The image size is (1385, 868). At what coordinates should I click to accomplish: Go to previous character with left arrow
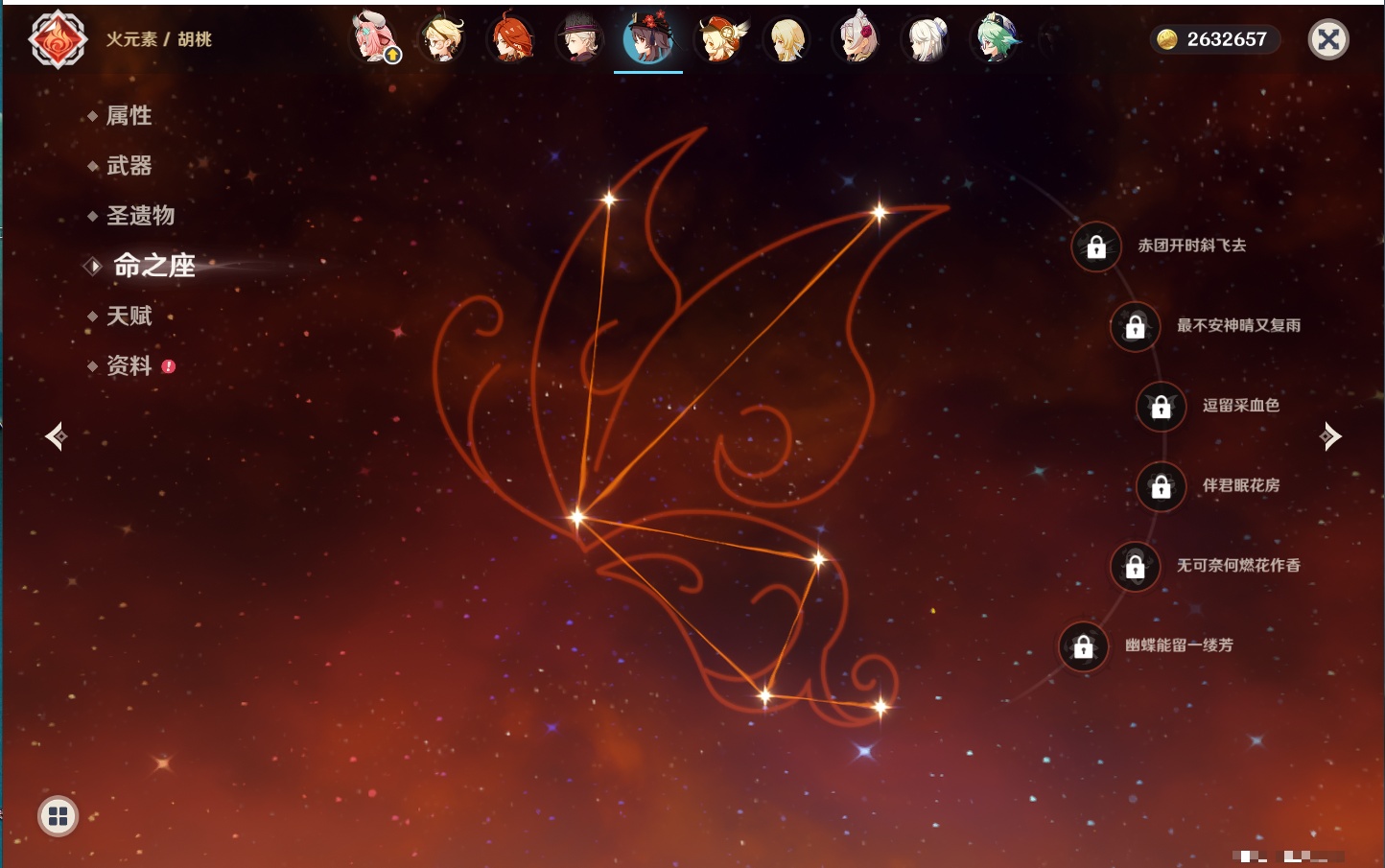pos(56,436)
